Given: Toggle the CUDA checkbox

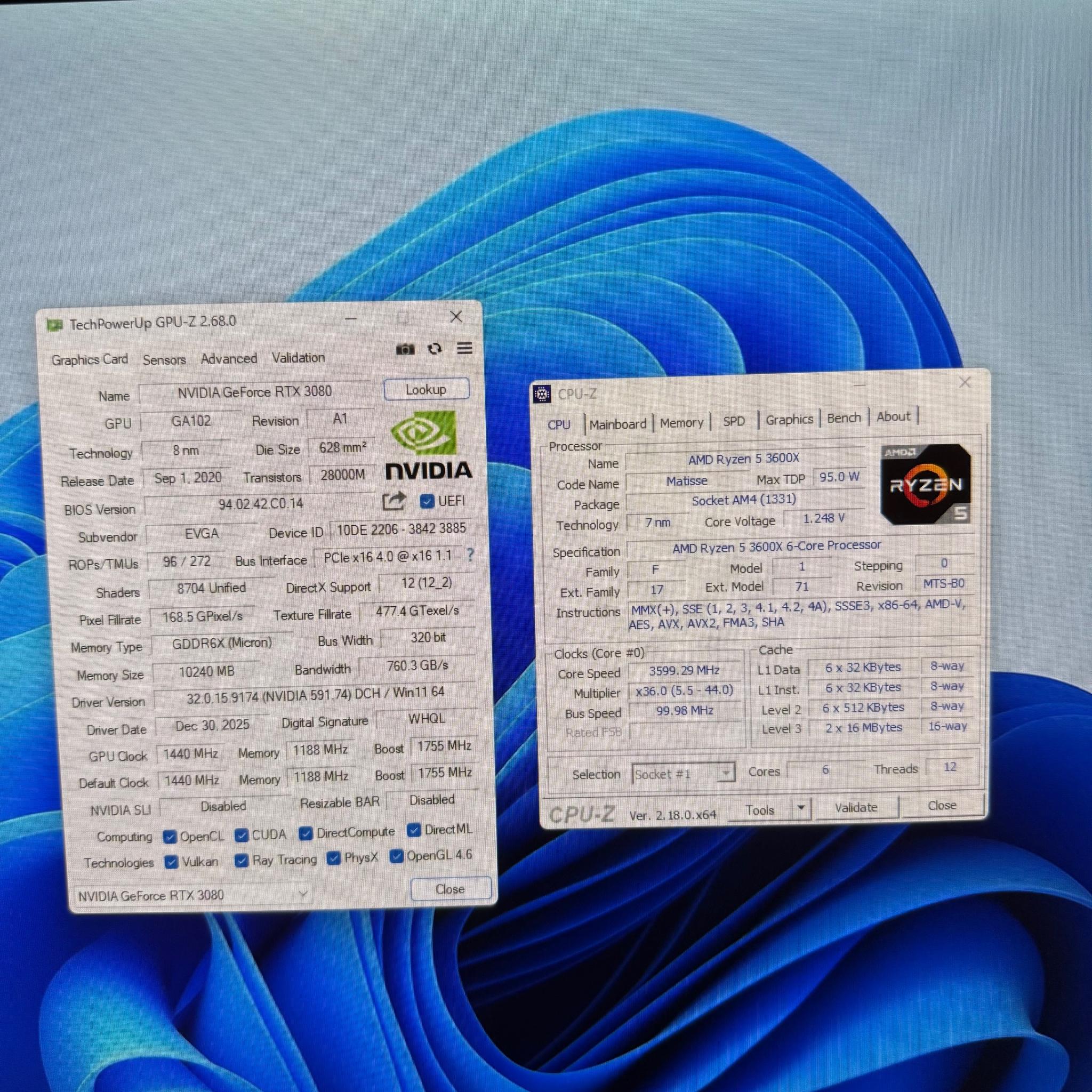Looking at the screenshot, I should pos(242,836).
